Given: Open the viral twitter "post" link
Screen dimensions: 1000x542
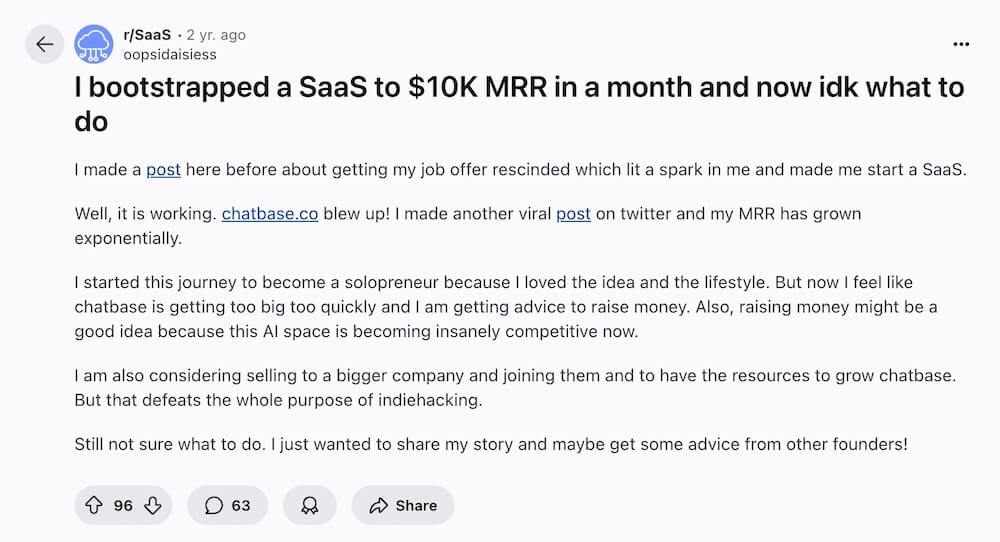Looking at the screenshot, I should 573,214.
